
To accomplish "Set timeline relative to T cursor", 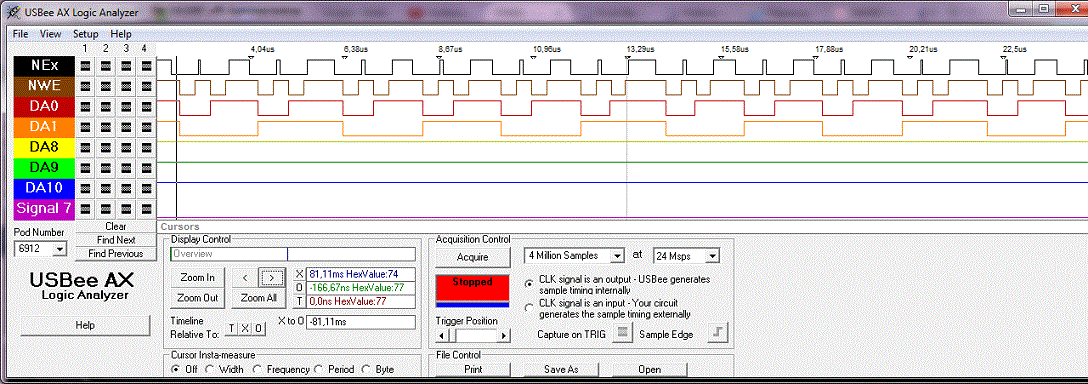I will click(232, 328).
